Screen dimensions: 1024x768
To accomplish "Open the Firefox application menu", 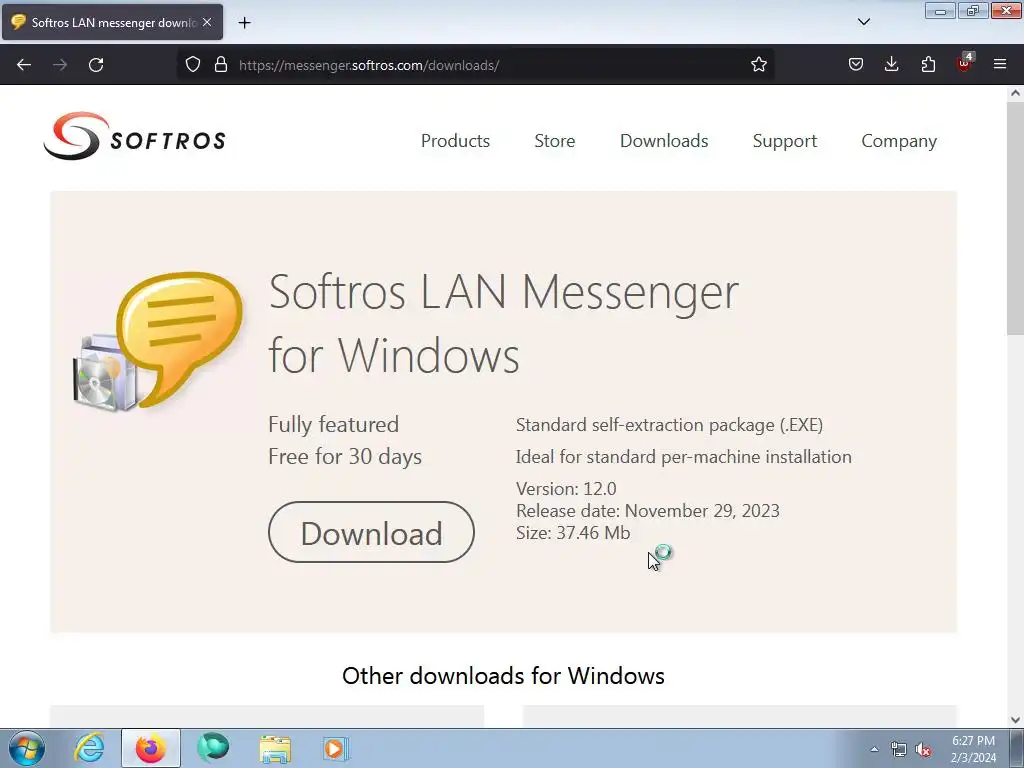I will 1000,65.
